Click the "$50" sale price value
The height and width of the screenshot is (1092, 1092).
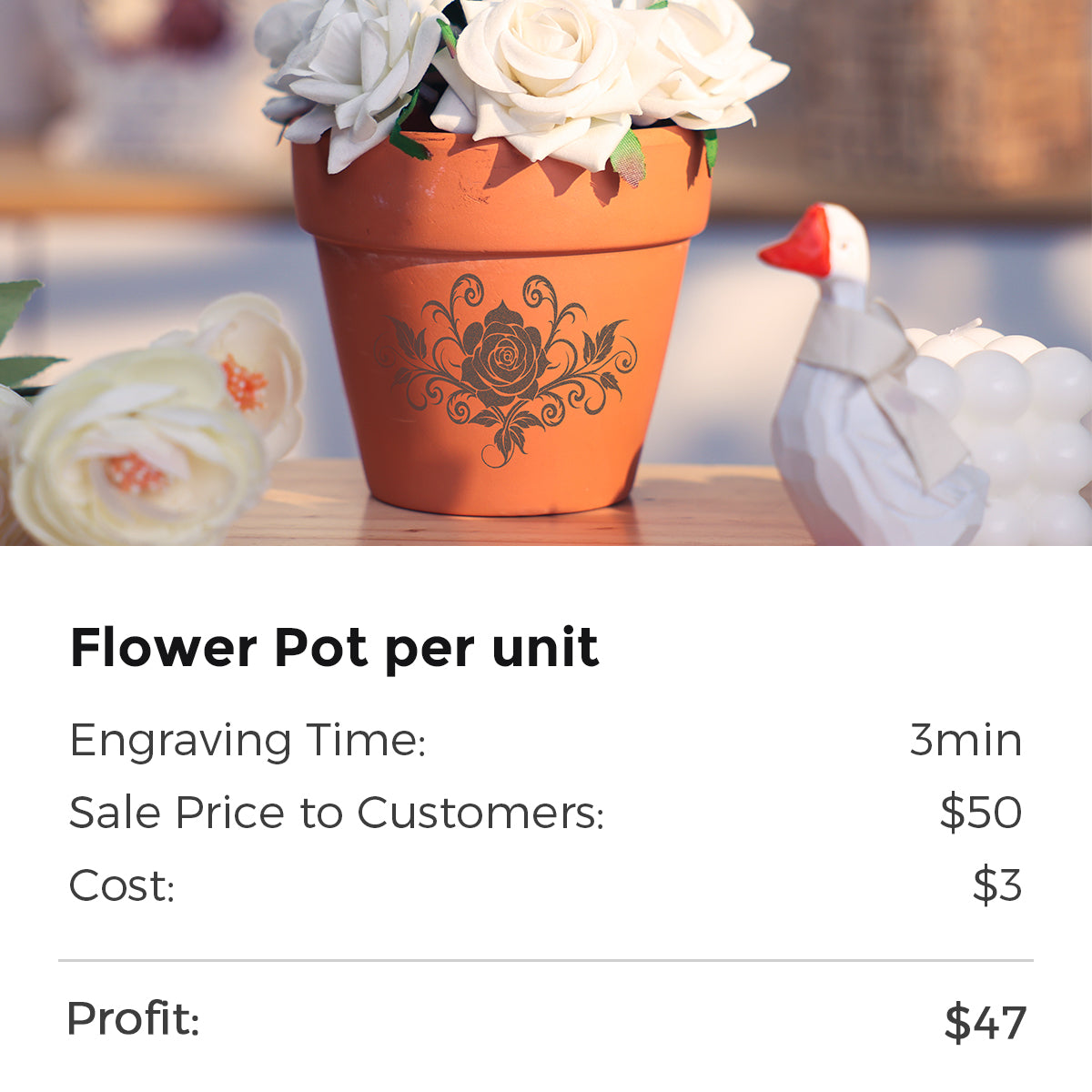point(981,813)
